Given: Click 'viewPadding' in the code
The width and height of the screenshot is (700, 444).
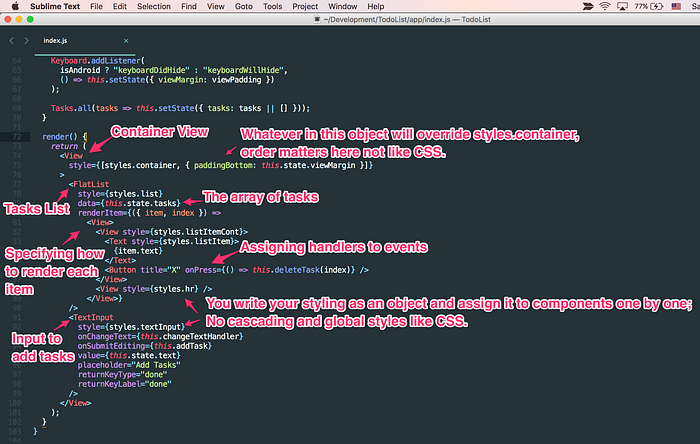Looking at the screenshot, I should (x=236, y=80).
